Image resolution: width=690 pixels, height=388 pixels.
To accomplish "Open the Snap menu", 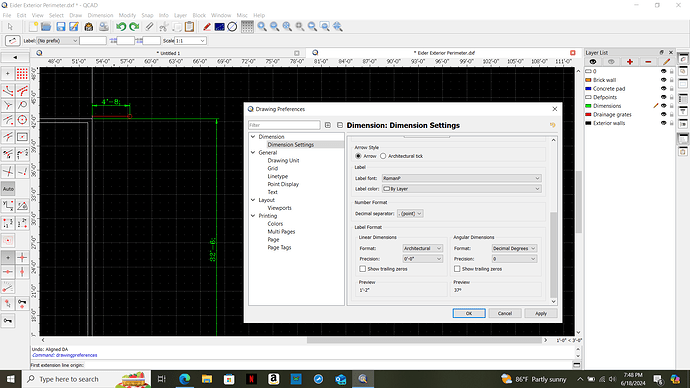I will coord(147,15).
